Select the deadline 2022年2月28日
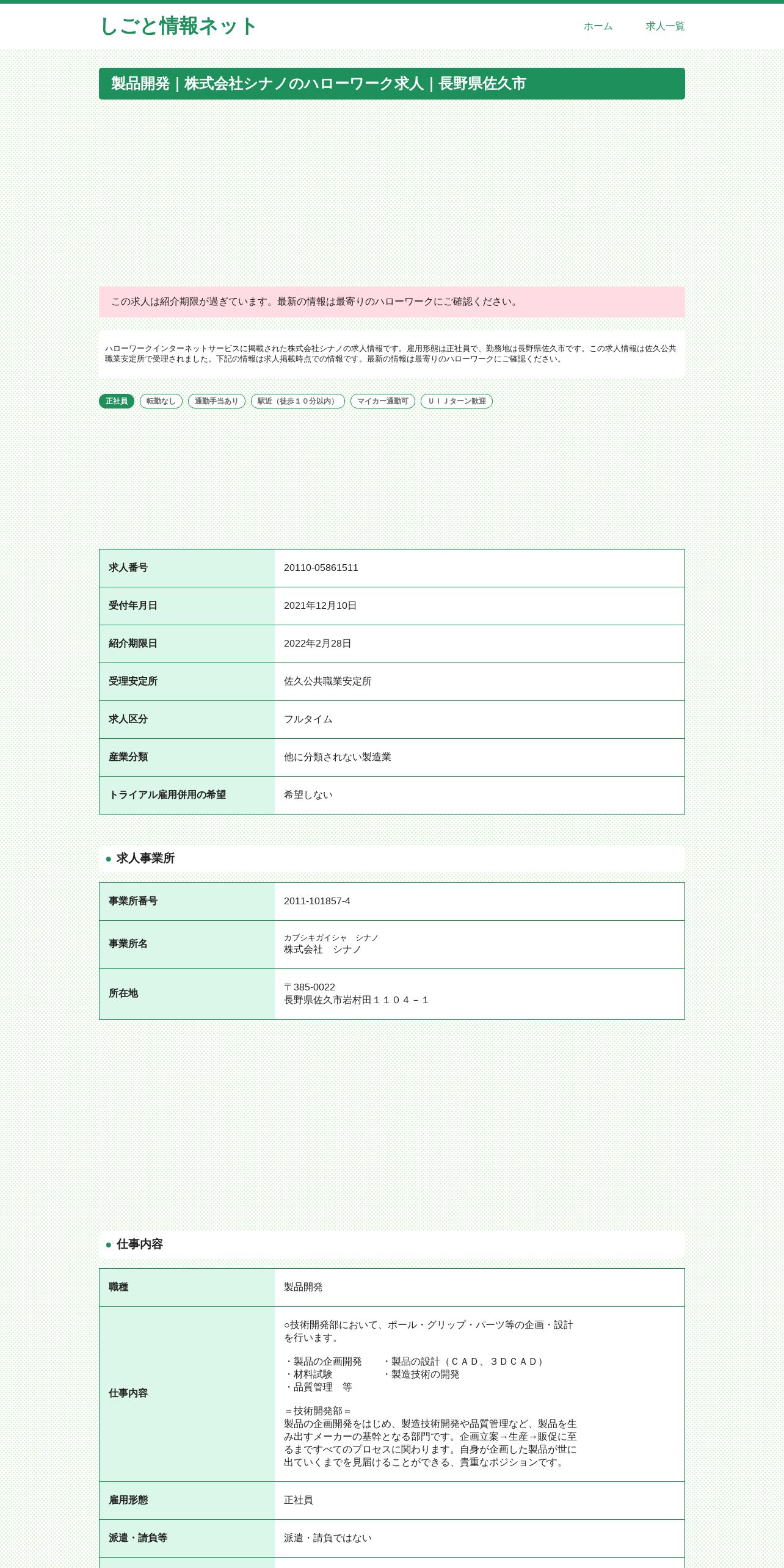784x1568 pixels. pyautogui.click(x=318, y=644)
